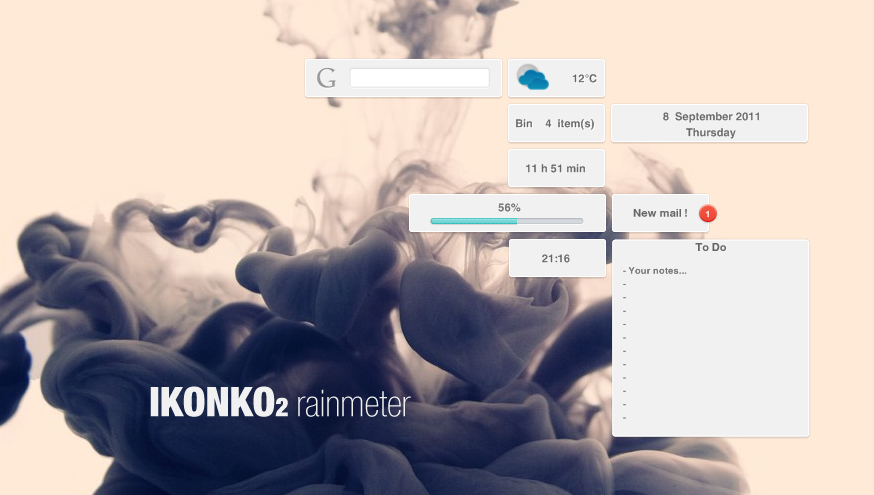
Task: Click the 56% percentage label
Action: [x=509, y=207]
